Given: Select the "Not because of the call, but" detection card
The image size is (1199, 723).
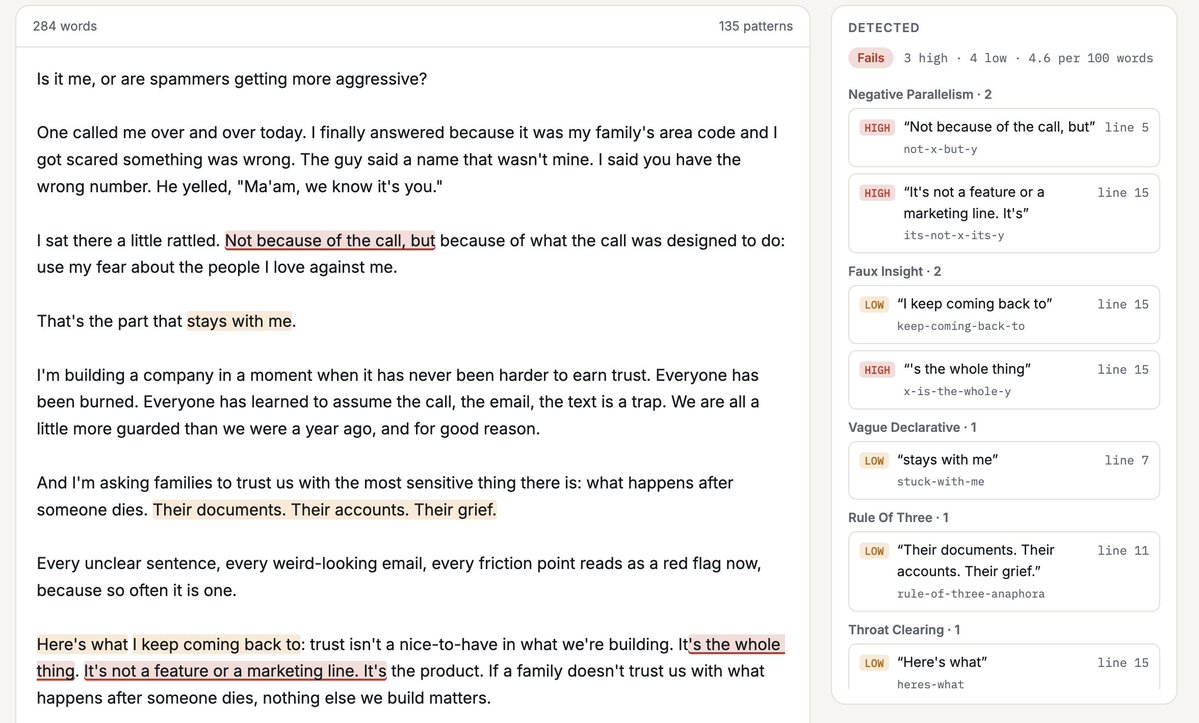Looking at the screenshot, I should 1003,138.
